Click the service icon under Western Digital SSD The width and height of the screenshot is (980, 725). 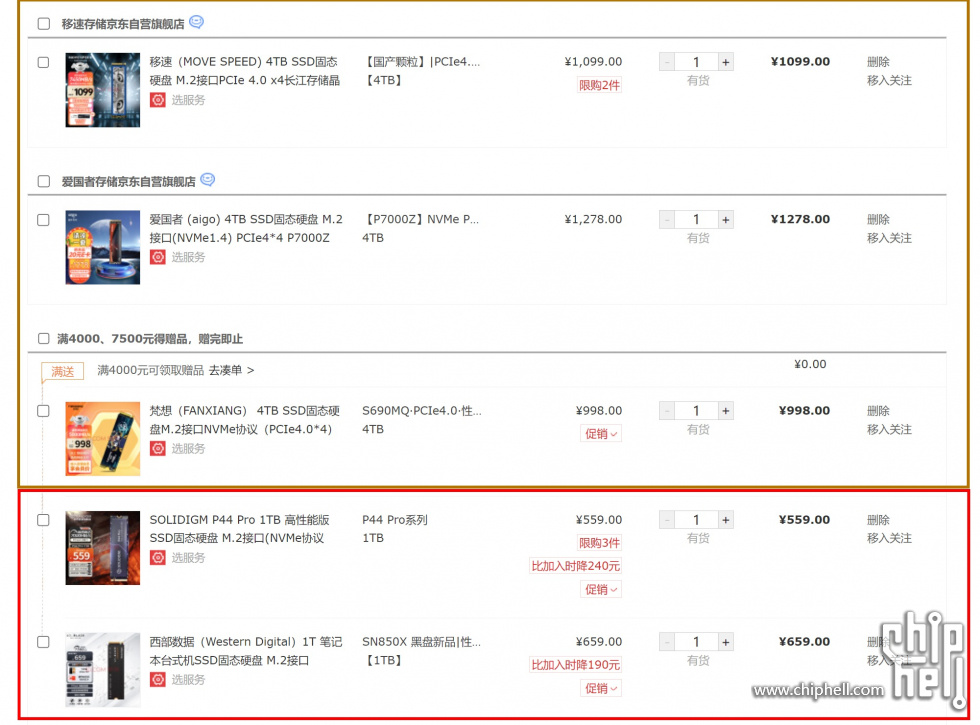point(158,679)
